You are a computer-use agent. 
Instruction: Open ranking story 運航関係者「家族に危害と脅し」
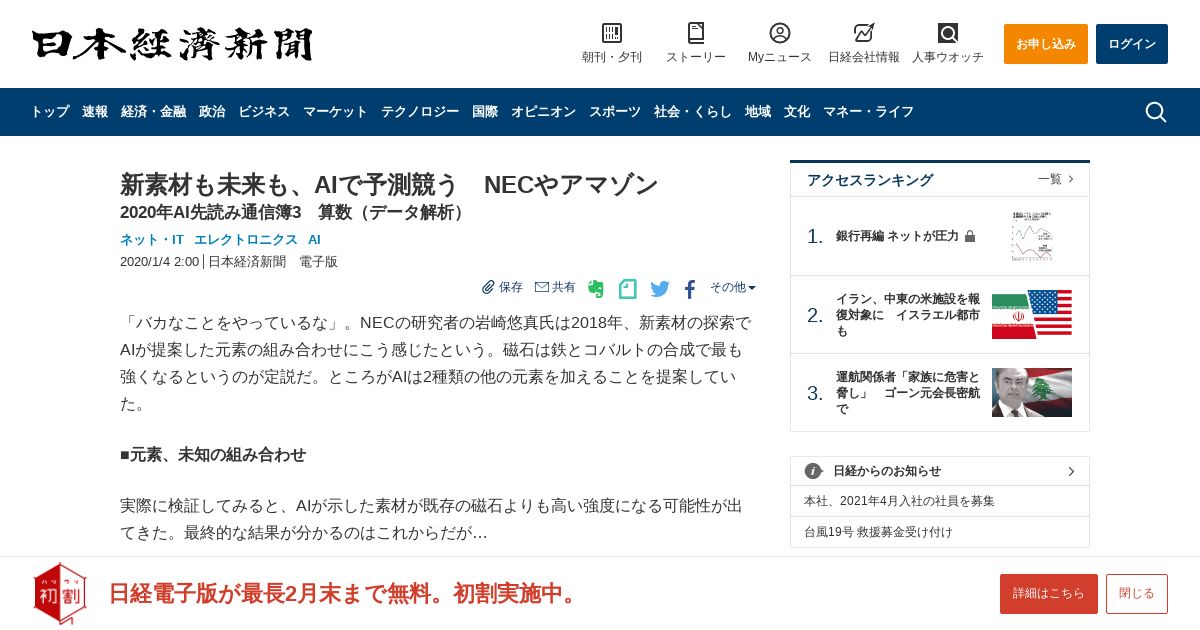pos(908,393)
